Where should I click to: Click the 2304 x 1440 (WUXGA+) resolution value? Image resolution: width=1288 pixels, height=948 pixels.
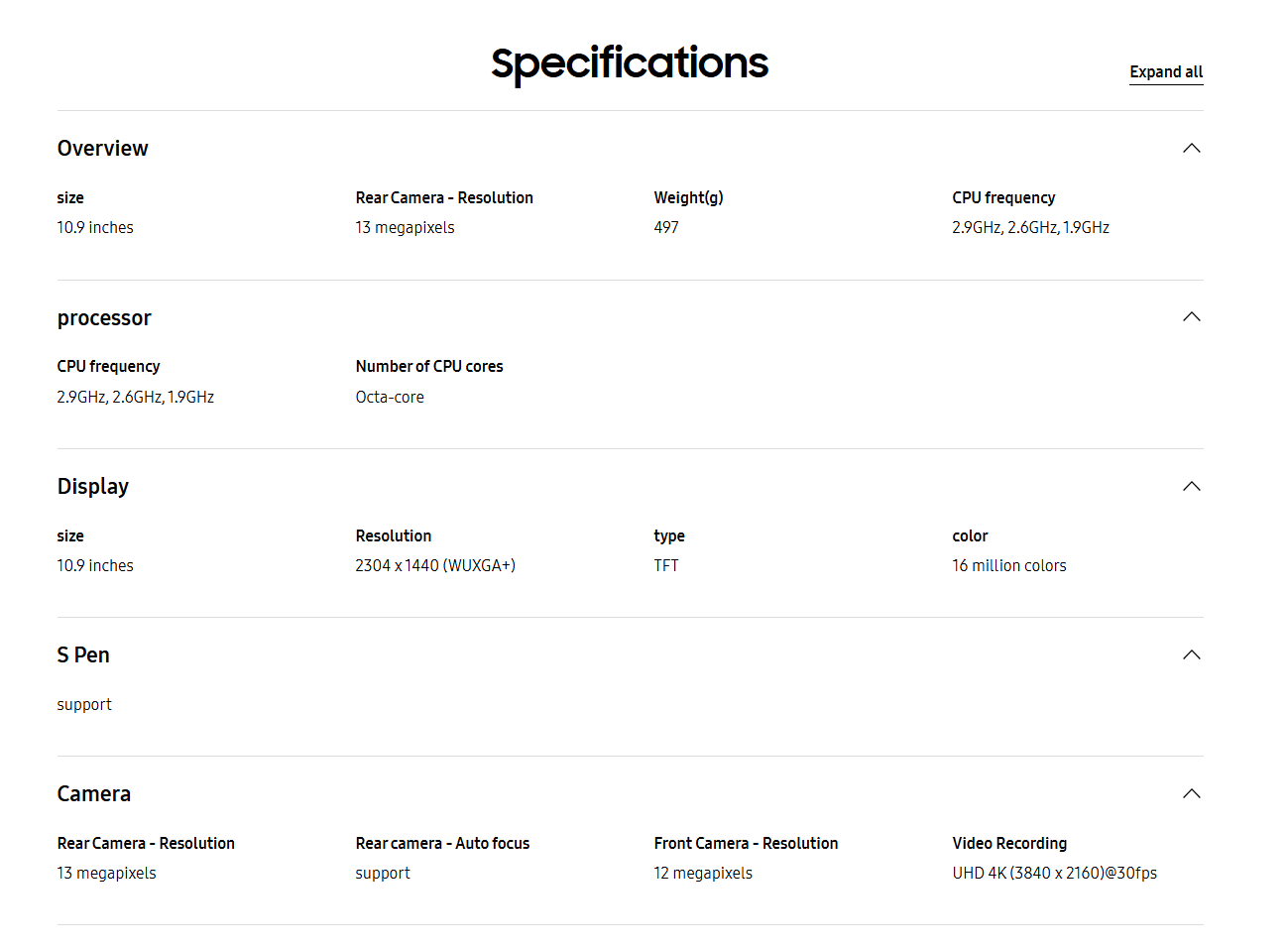click(435, 565)
